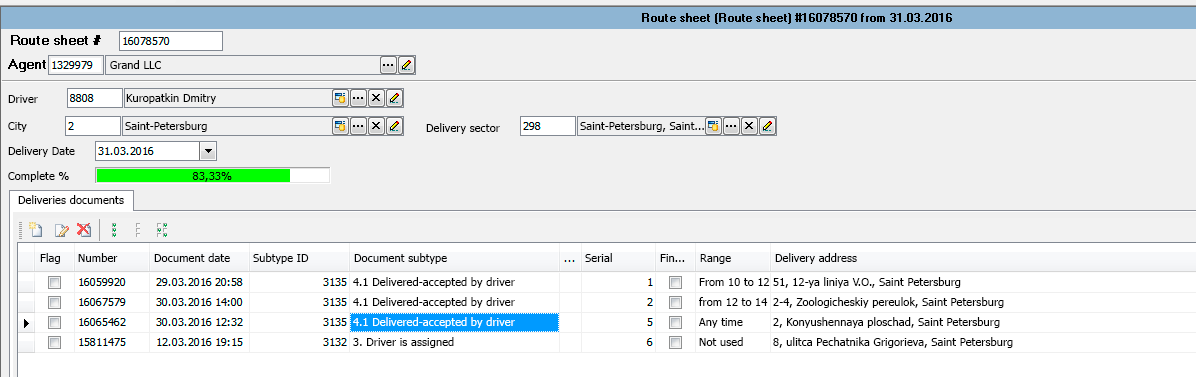Toggle Fin checkbox in Konyushennaya ploschad row
Screen dimensions: 1196x377
point(675,323)
